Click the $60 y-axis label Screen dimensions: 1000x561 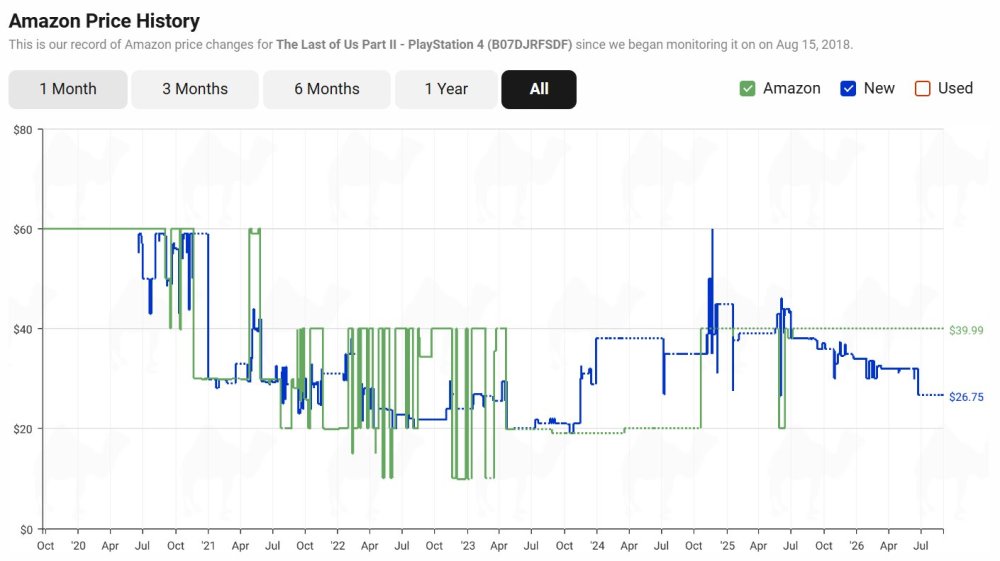23,230
